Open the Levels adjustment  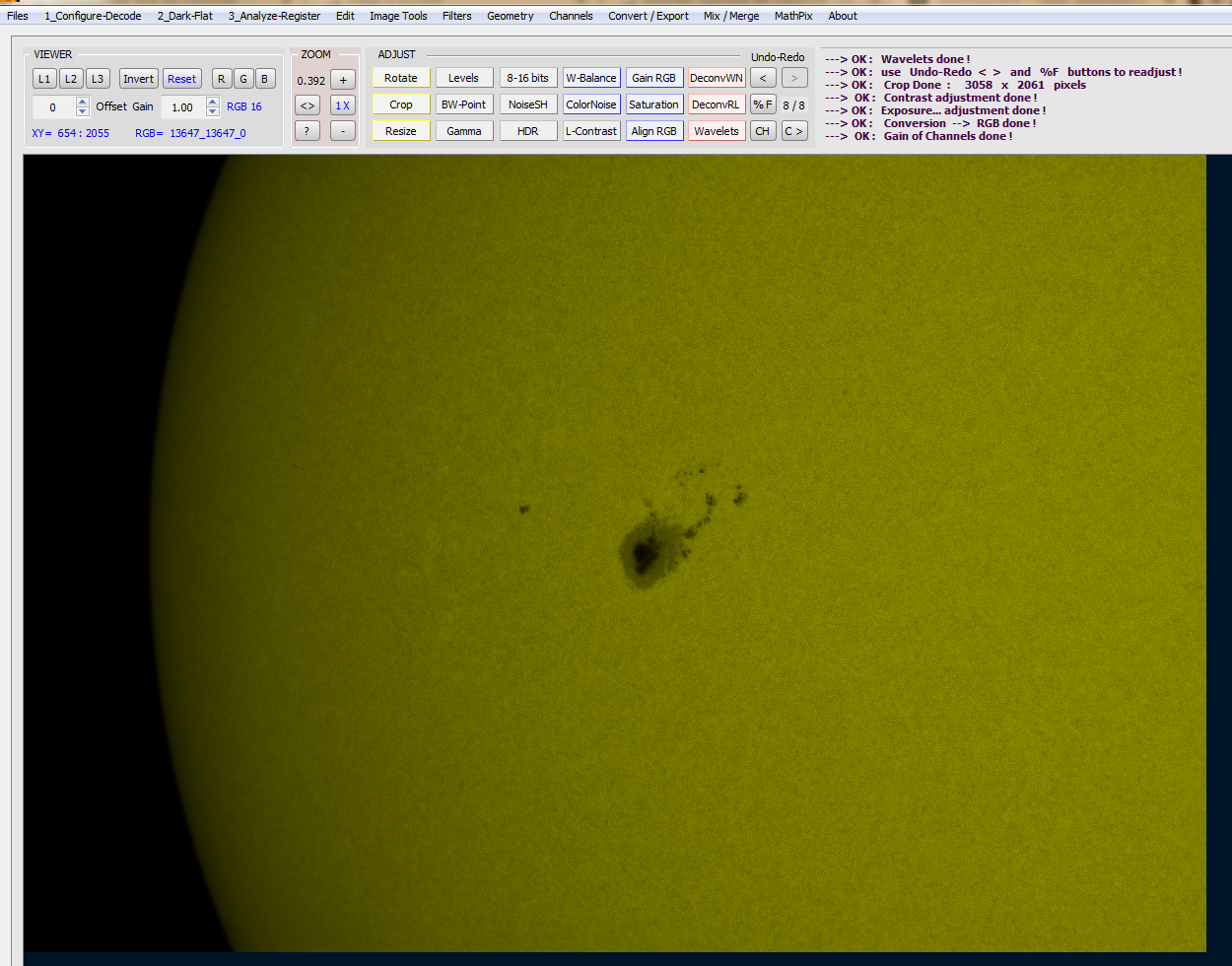click(464, 77)
